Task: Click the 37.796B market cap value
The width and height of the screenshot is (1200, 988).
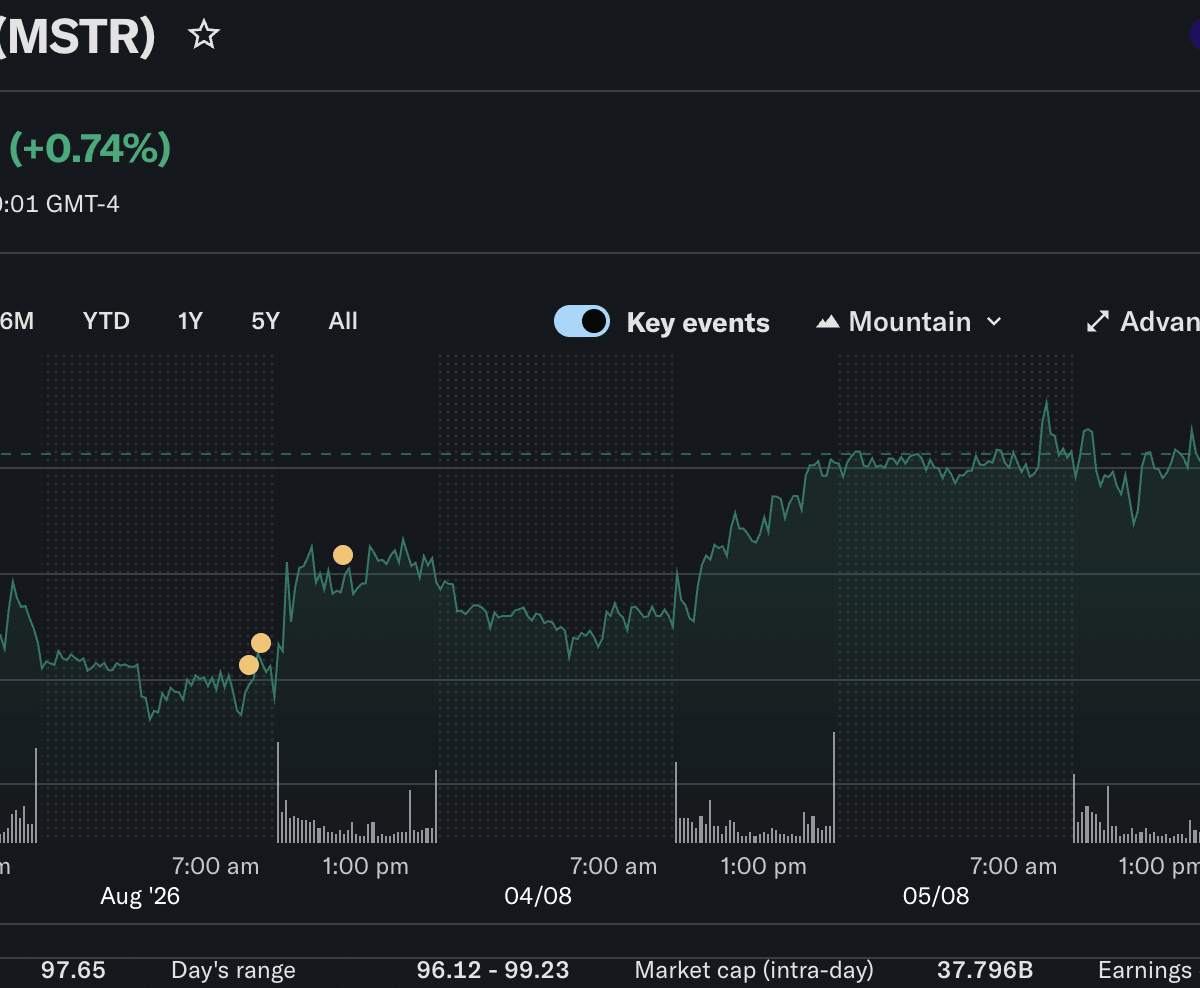Action: coord(985,970)
